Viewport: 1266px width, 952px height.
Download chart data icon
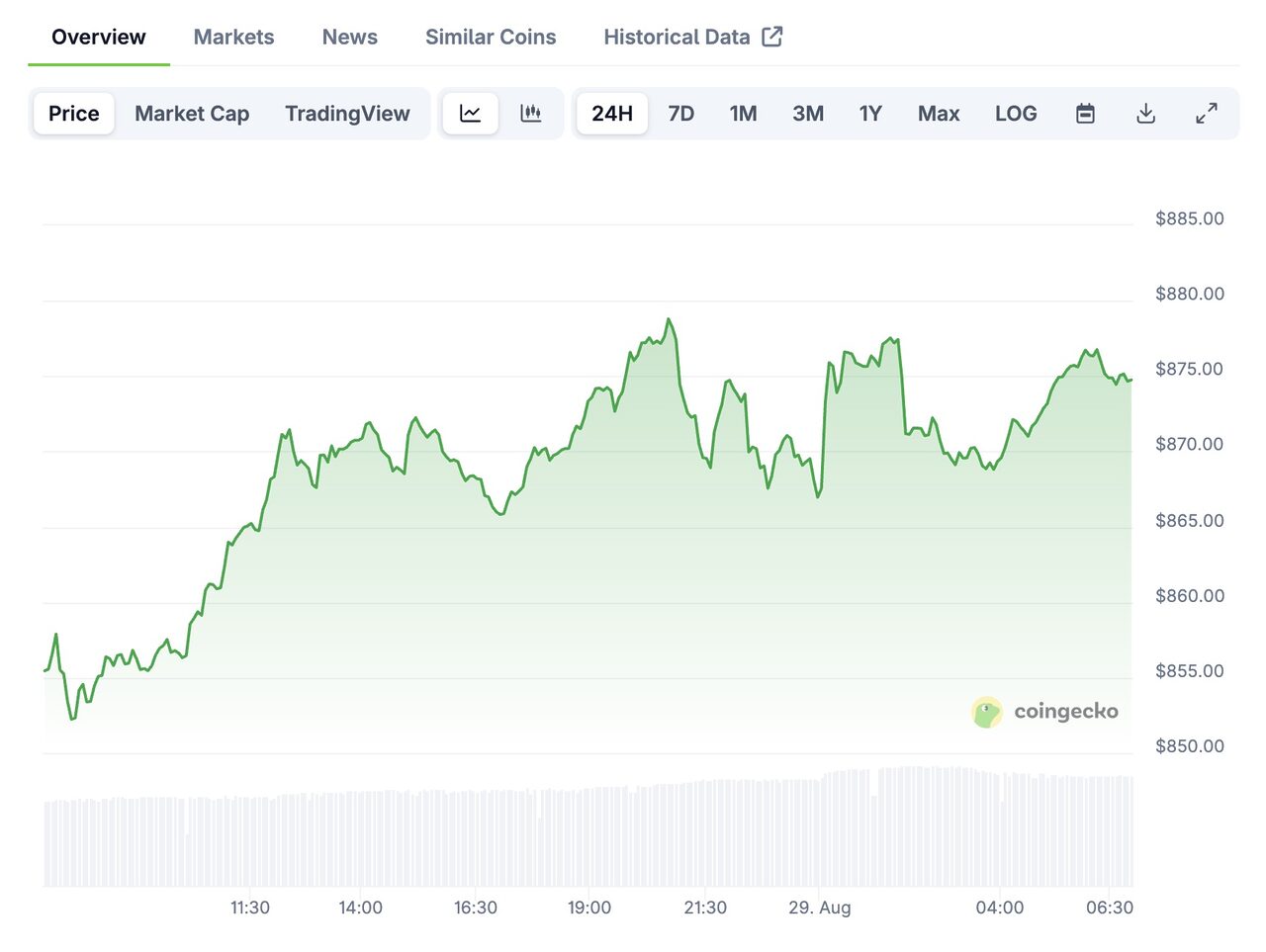(1145, 114)
